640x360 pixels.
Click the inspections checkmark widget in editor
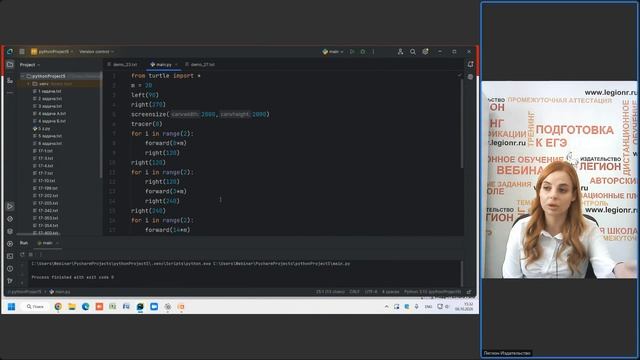(460, 76)
